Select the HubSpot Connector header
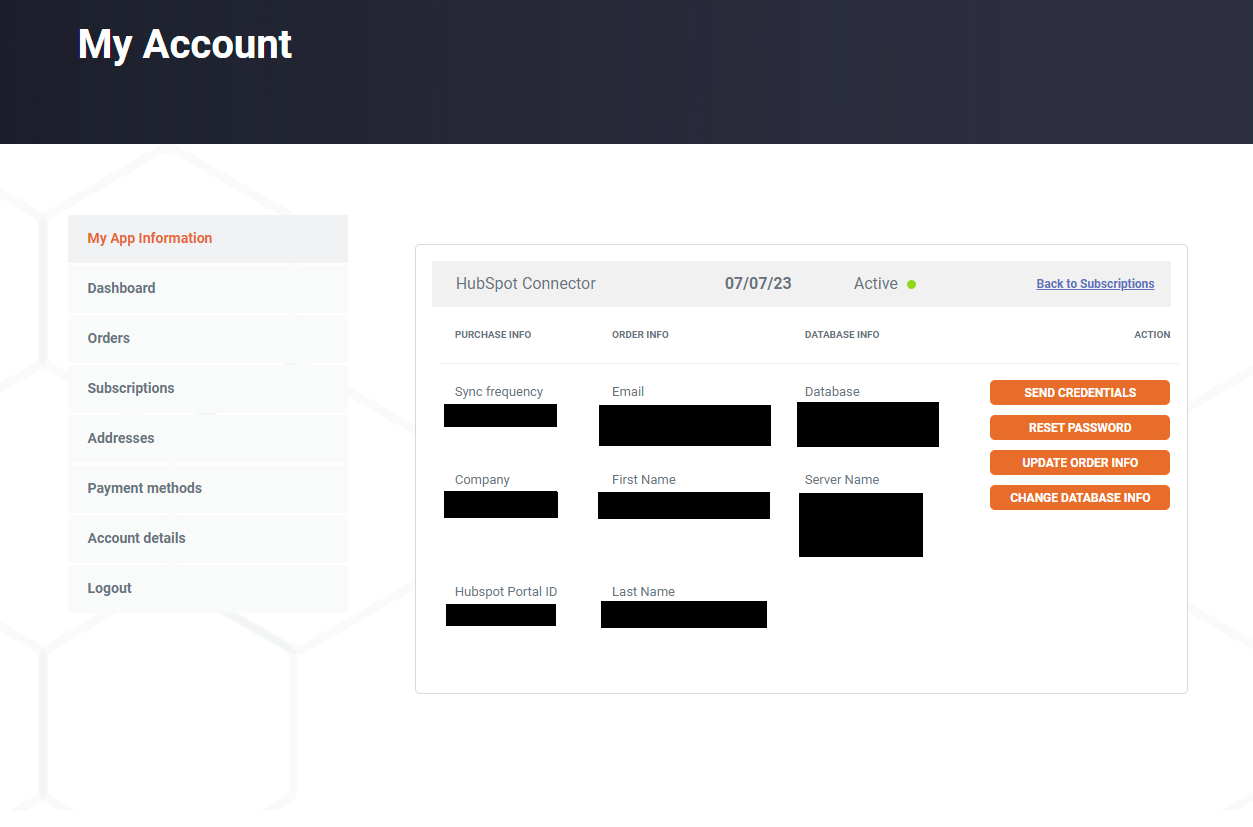The height and width of the screenshot is (827, 1253). click(x=525, y=283)
